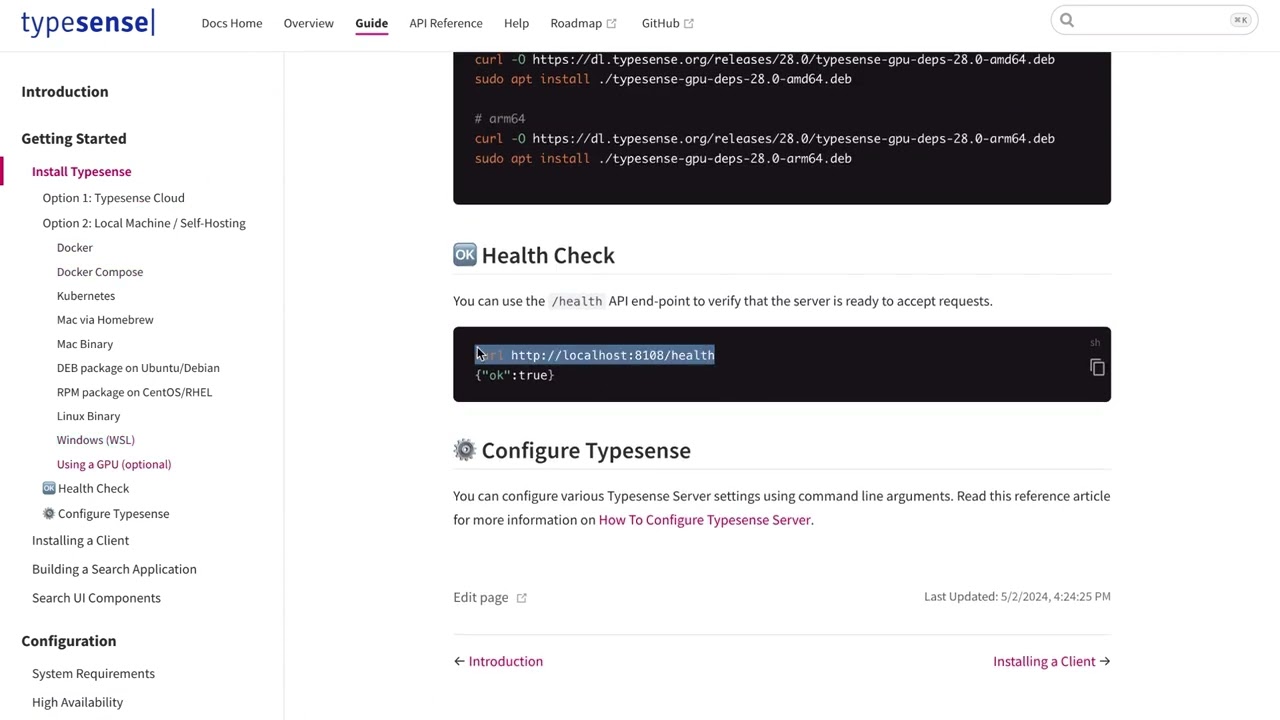Image resolution: width=1280 pixels, height=720 pixels.
Task: Click external link icon beside Edit page
Action: tap(521, 598)
